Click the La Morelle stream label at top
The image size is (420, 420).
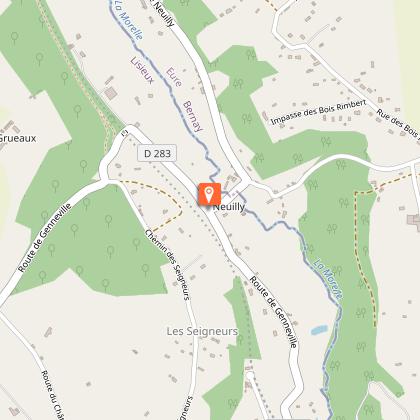click(129, 20)
